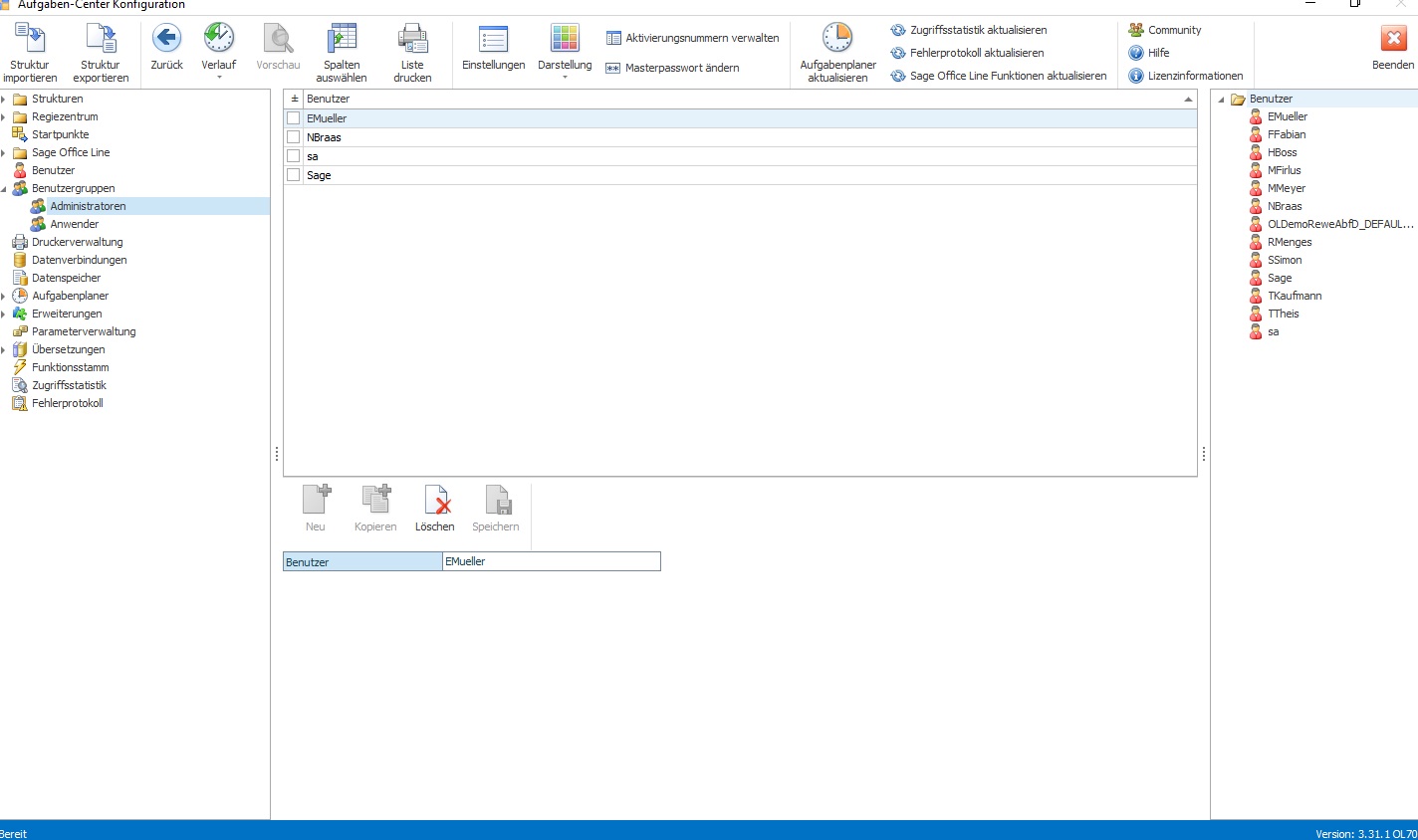Select Anwender under Benutzergruppen

pyautogui.click(x=75, y=224)
